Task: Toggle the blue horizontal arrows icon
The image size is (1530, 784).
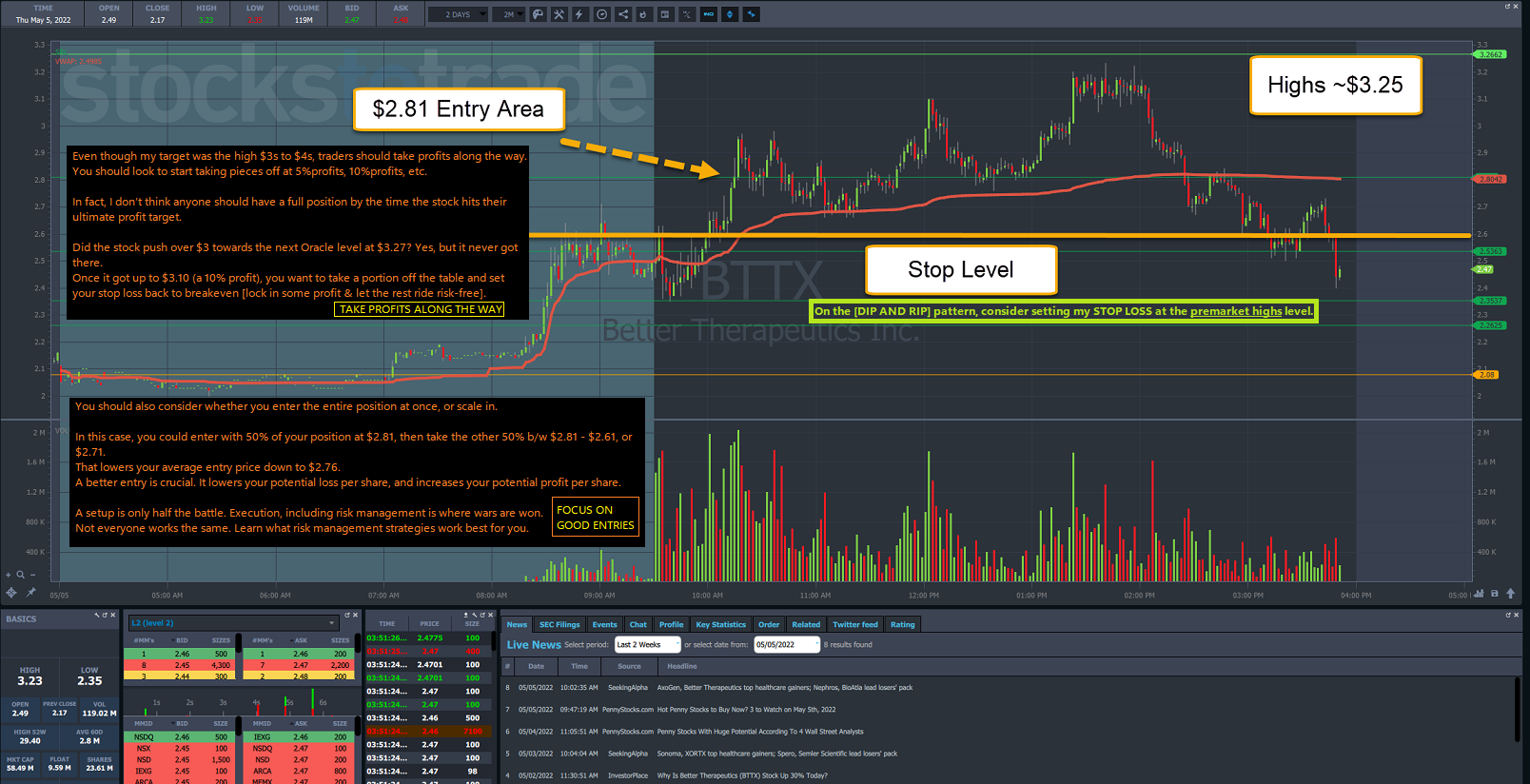Action: pyautogui.click(x=751, y=14)
